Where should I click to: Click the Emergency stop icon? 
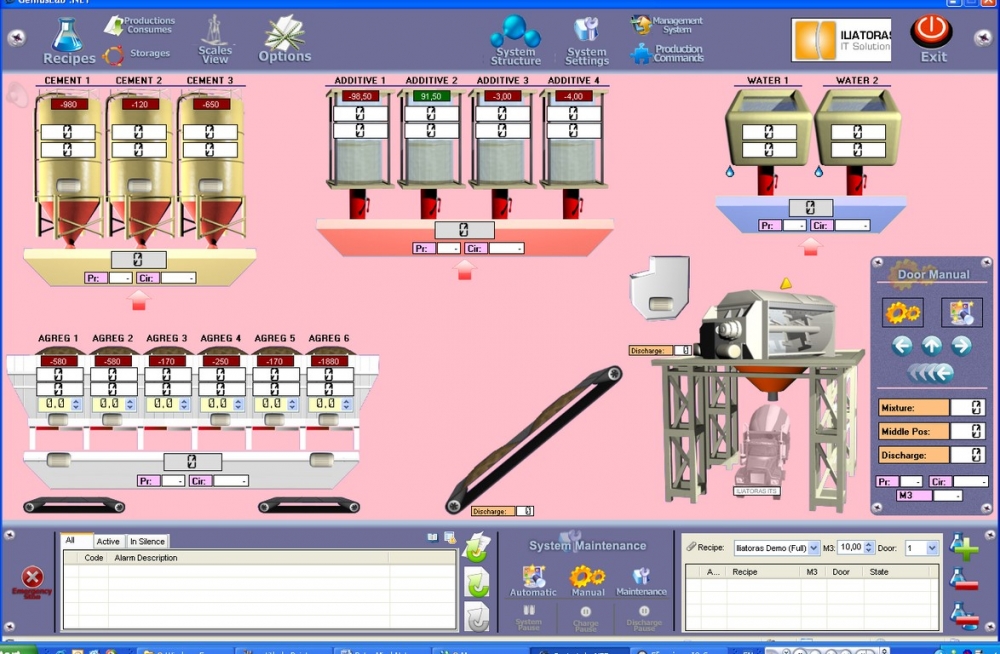[32, 579]
